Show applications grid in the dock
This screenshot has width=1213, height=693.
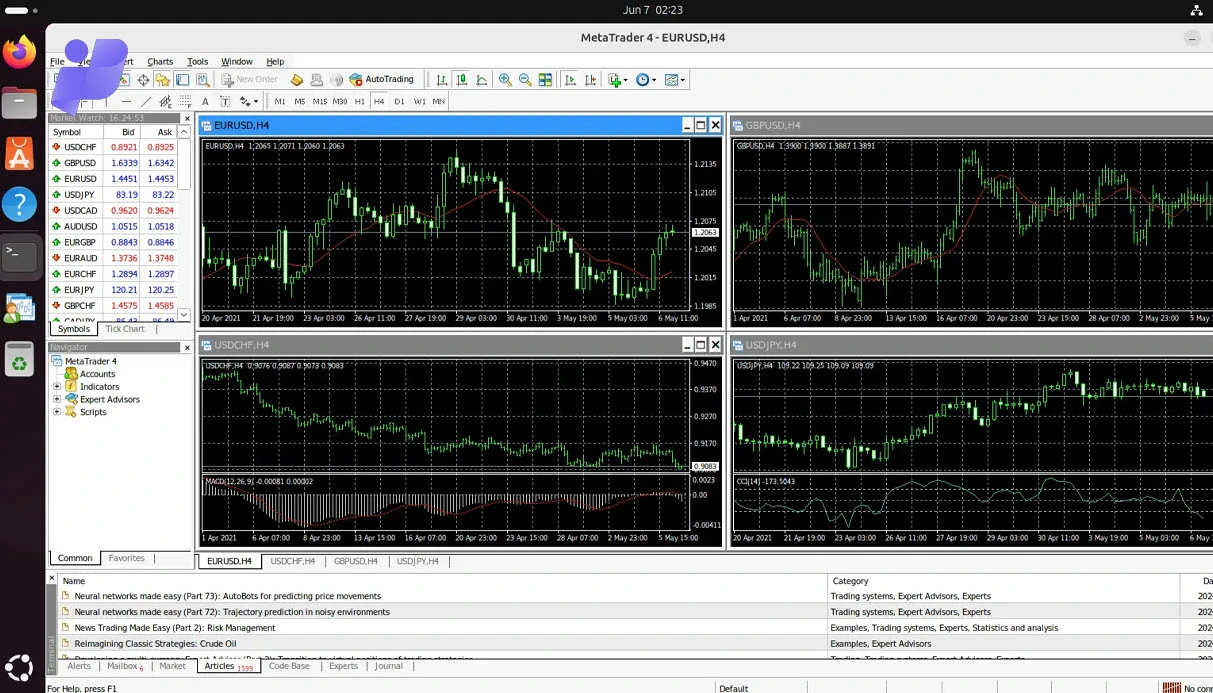click(19, 667)
